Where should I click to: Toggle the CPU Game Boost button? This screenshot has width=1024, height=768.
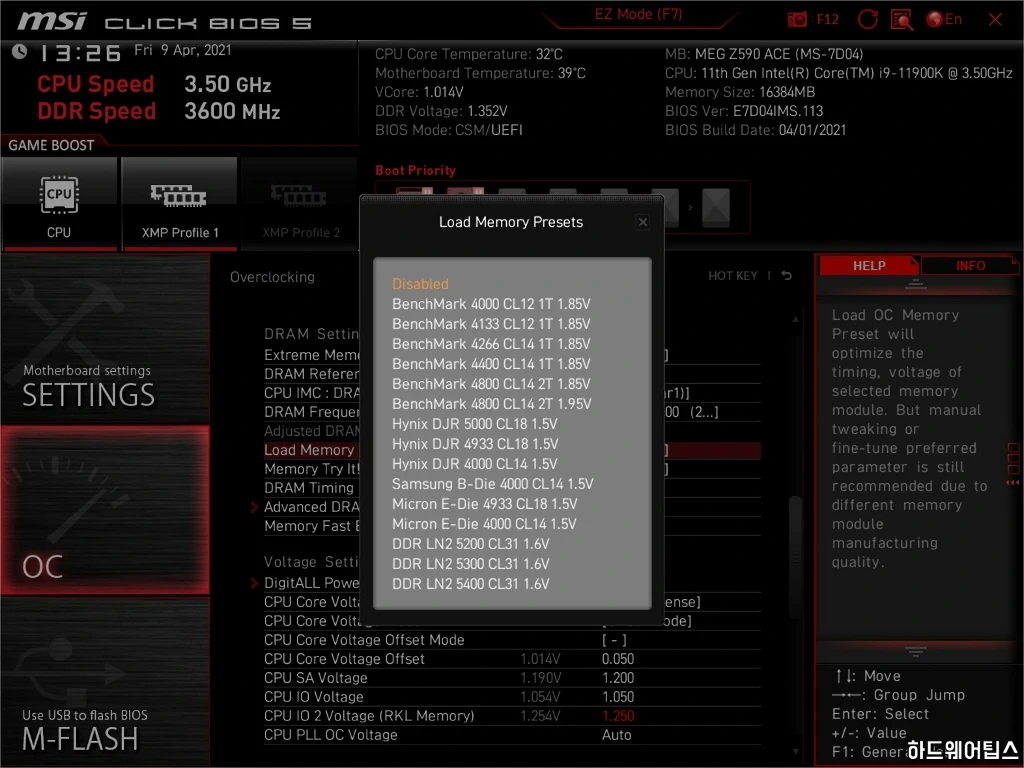[x=59, y=204]
